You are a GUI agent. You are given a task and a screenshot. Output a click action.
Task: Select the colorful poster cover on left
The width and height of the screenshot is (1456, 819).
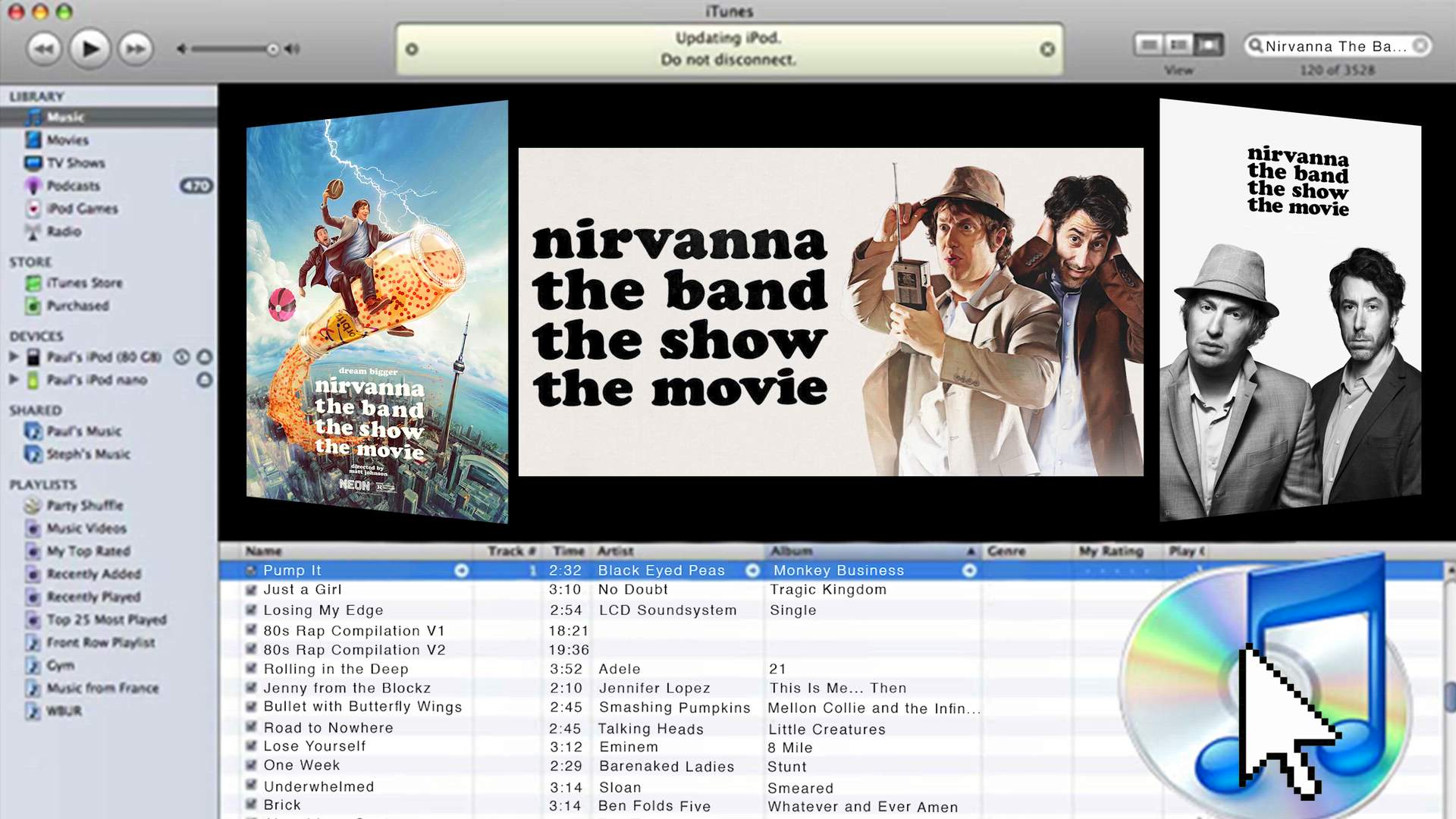pyautogui.click(x=377, y=312)
